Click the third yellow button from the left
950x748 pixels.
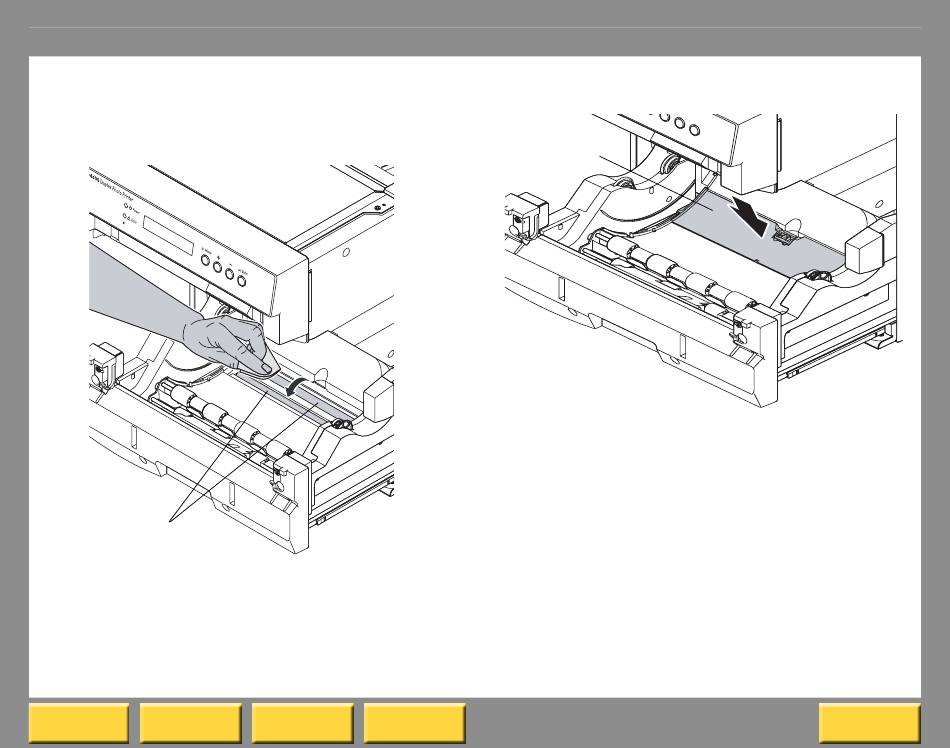click(303, 723)
